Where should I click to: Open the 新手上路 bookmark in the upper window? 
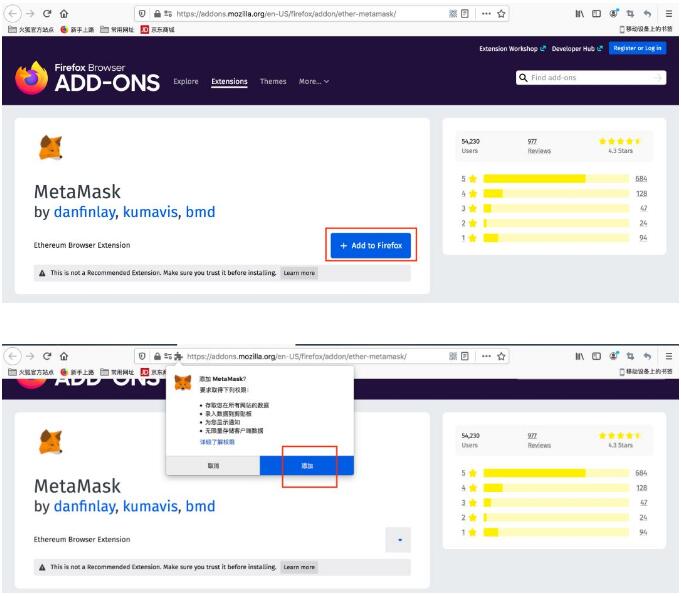77,30
